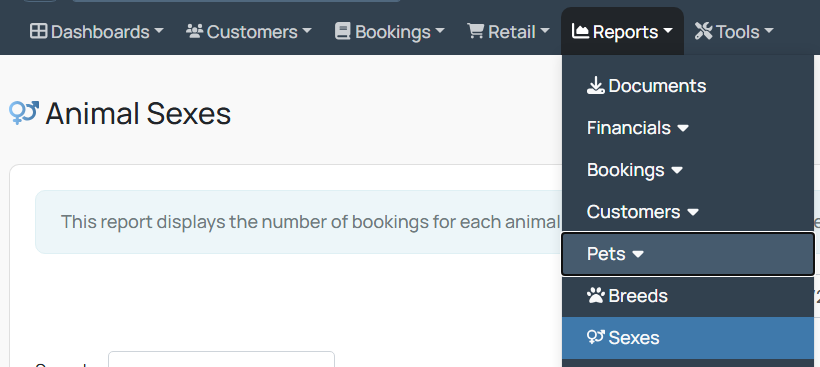Open the Customers navbar dropdown caret
Screen dimensions: 820x367
point(306,32)
